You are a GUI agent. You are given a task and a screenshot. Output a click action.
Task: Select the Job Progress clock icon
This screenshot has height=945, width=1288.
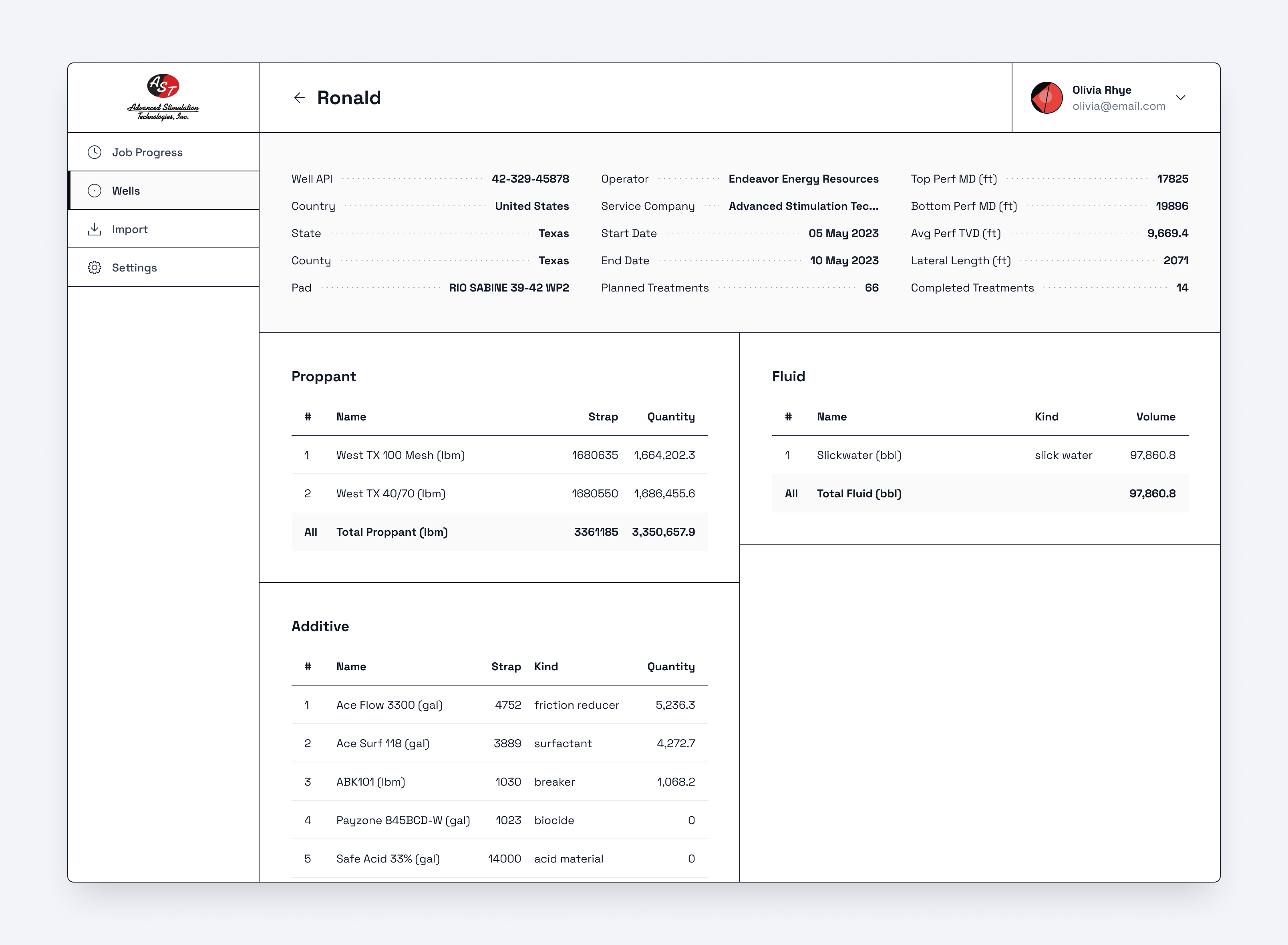[95, 152]
